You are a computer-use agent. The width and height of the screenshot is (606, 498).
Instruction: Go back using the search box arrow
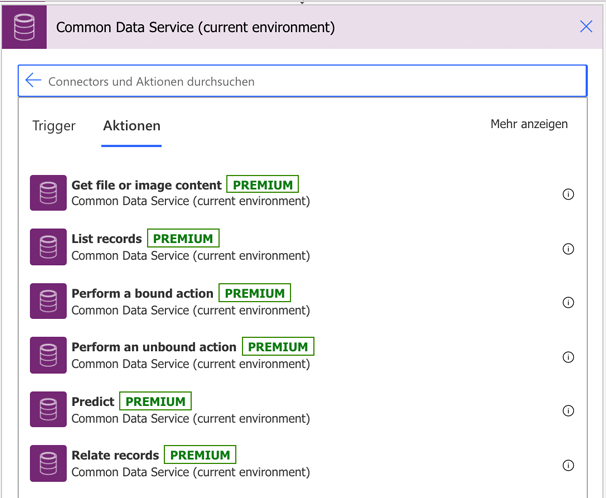33,80
